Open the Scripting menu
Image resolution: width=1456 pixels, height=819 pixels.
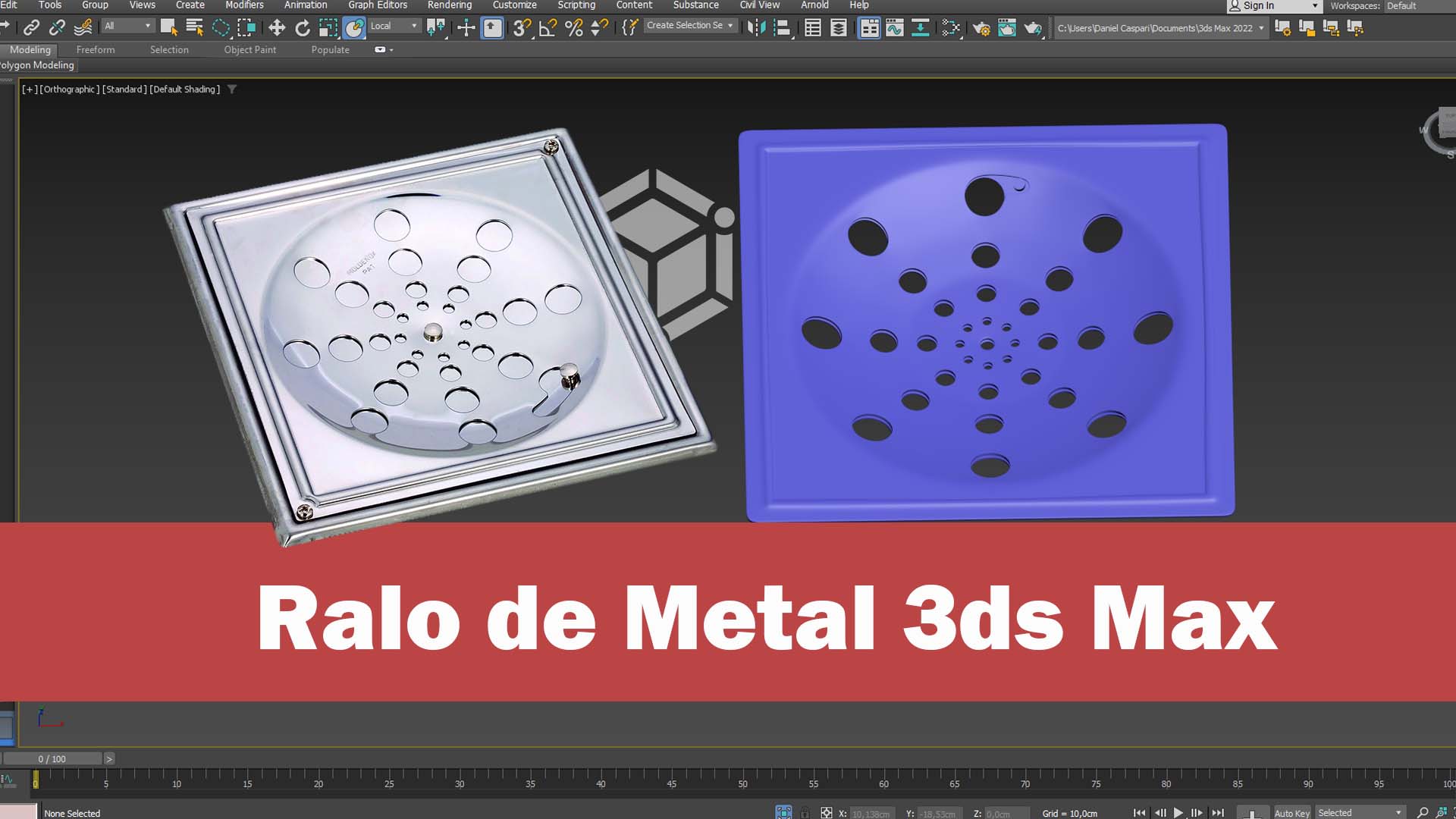(576, 5)
